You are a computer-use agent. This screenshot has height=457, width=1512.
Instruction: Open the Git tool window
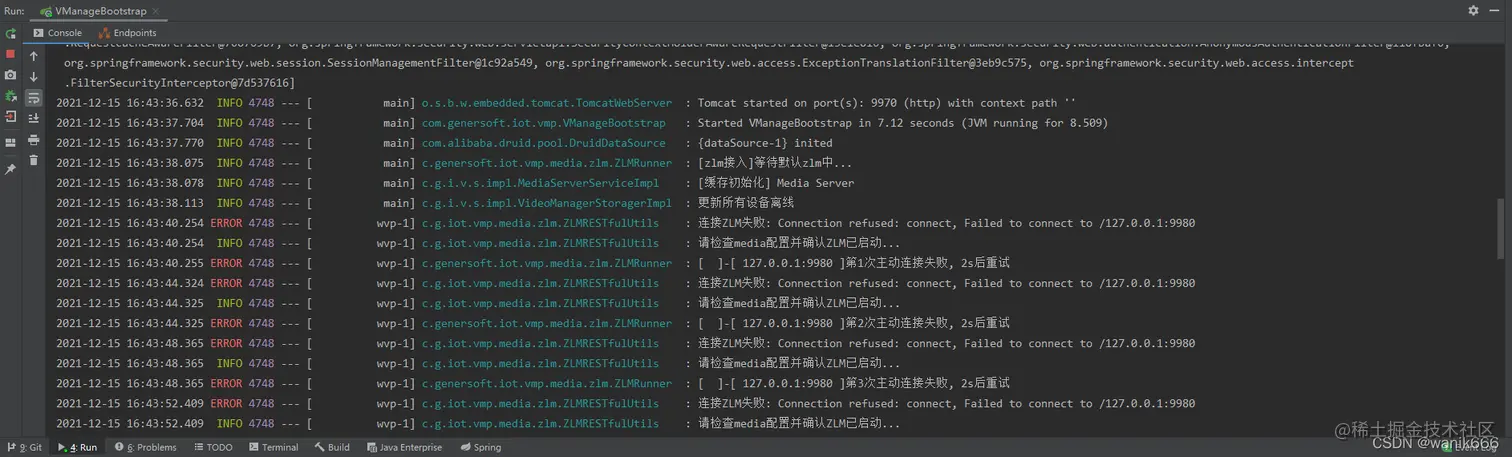pyautogui.click(x=24, y=447)
